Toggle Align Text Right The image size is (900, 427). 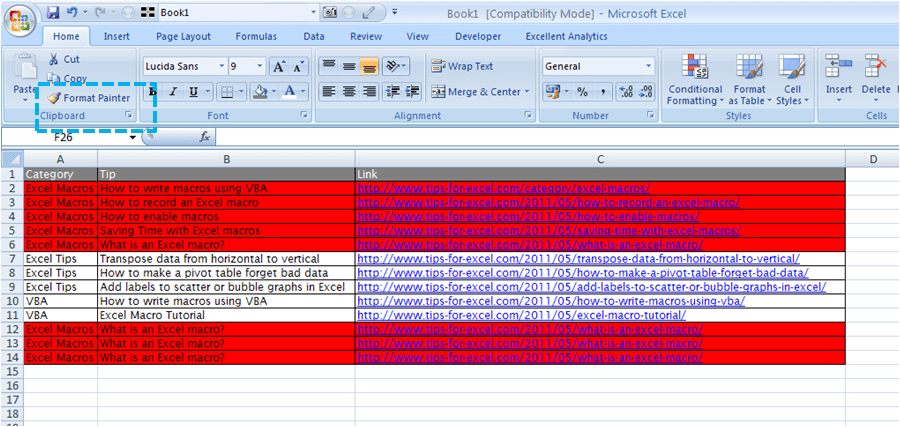(x=368, y=91)
